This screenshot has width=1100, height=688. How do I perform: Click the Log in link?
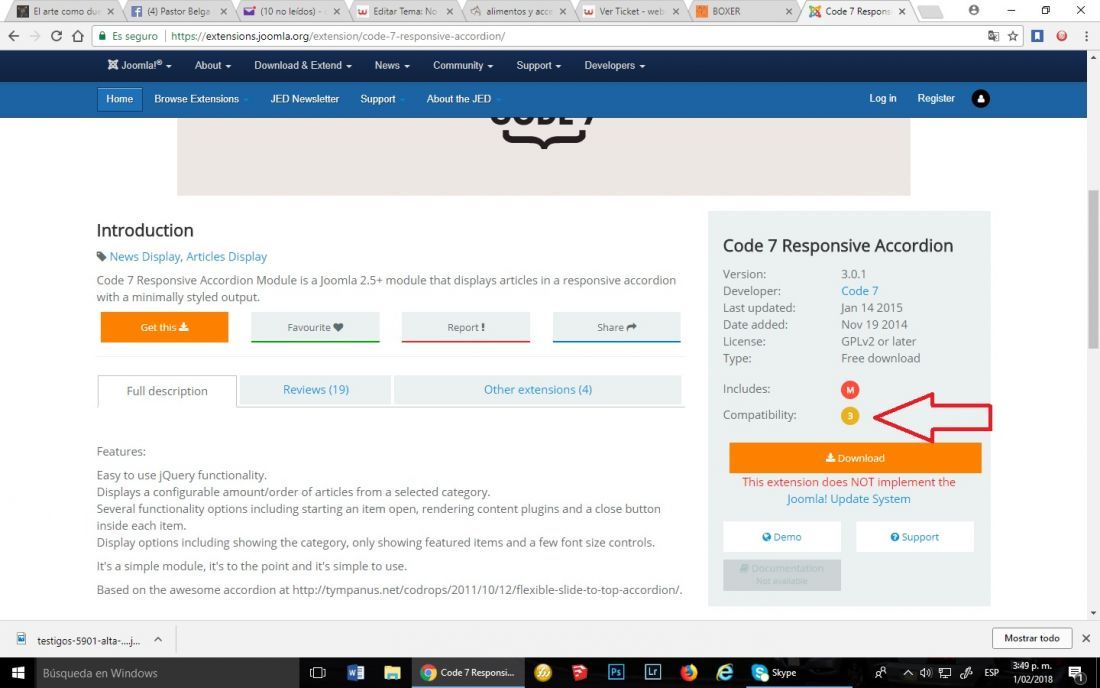tap(883, 98)
